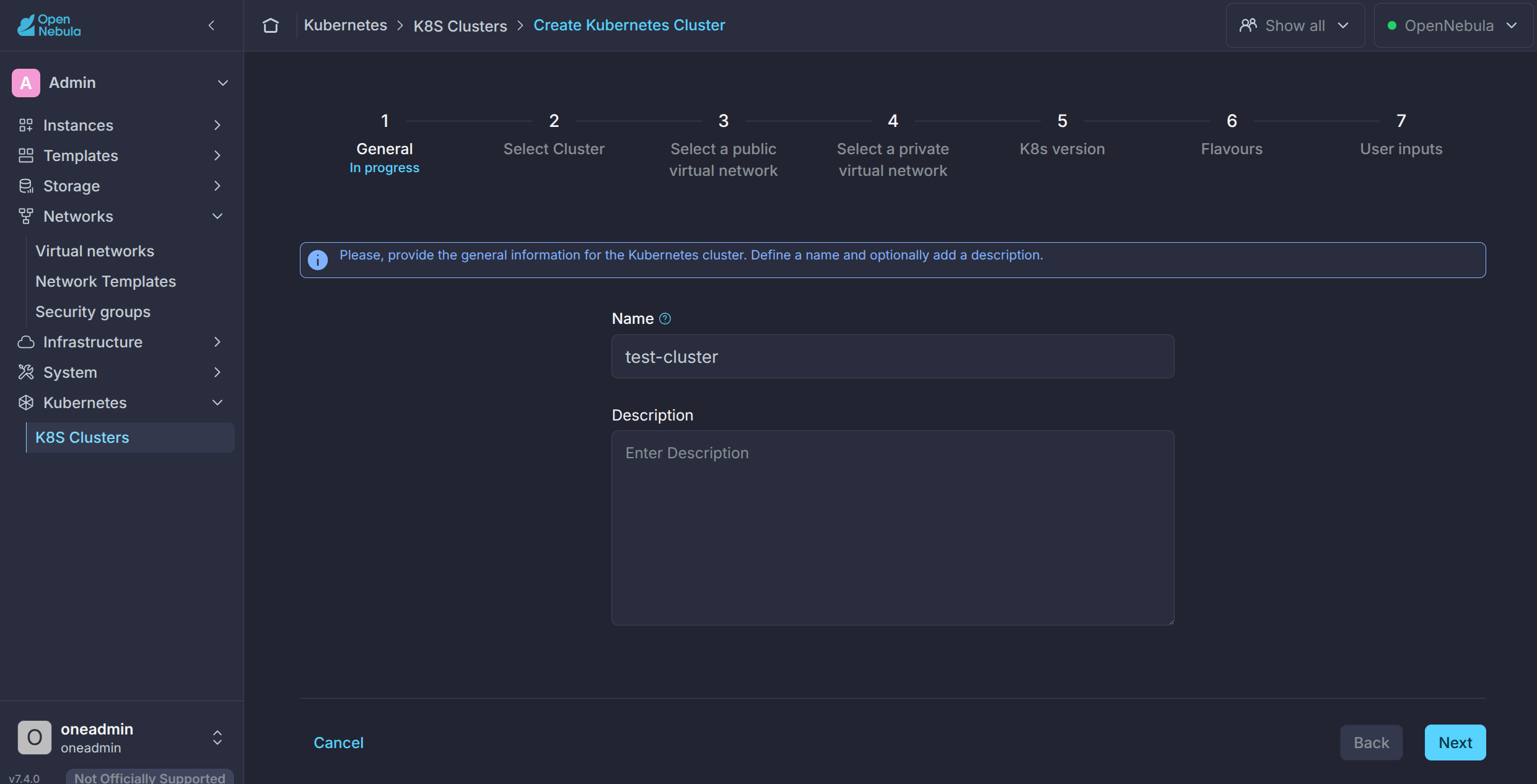Go to step 7 User inputs
This screenshot has height=784, width=1537.
(1401, 134)
